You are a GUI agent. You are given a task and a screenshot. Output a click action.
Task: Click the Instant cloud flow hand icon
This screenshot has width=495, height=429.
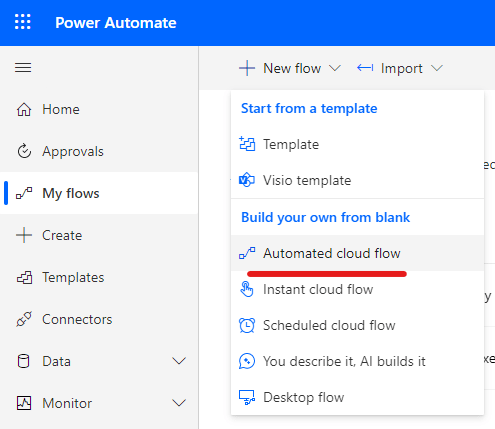click(247, 289)
